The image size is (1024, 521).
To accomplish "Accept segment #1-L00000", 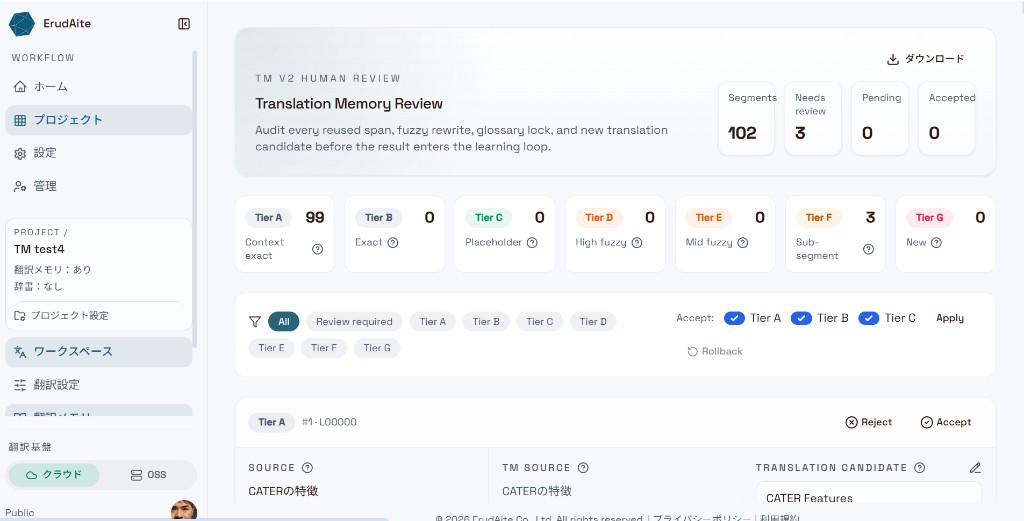I will coord(946,422).
